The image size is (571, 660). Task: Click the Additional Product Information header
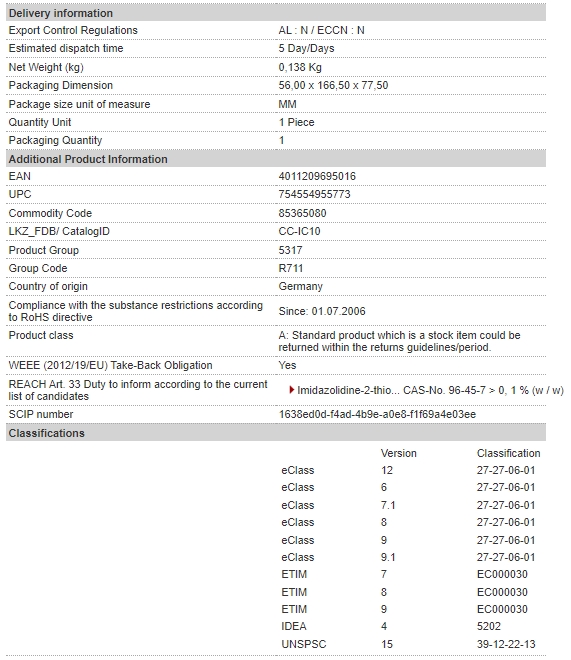click(276, 159)
